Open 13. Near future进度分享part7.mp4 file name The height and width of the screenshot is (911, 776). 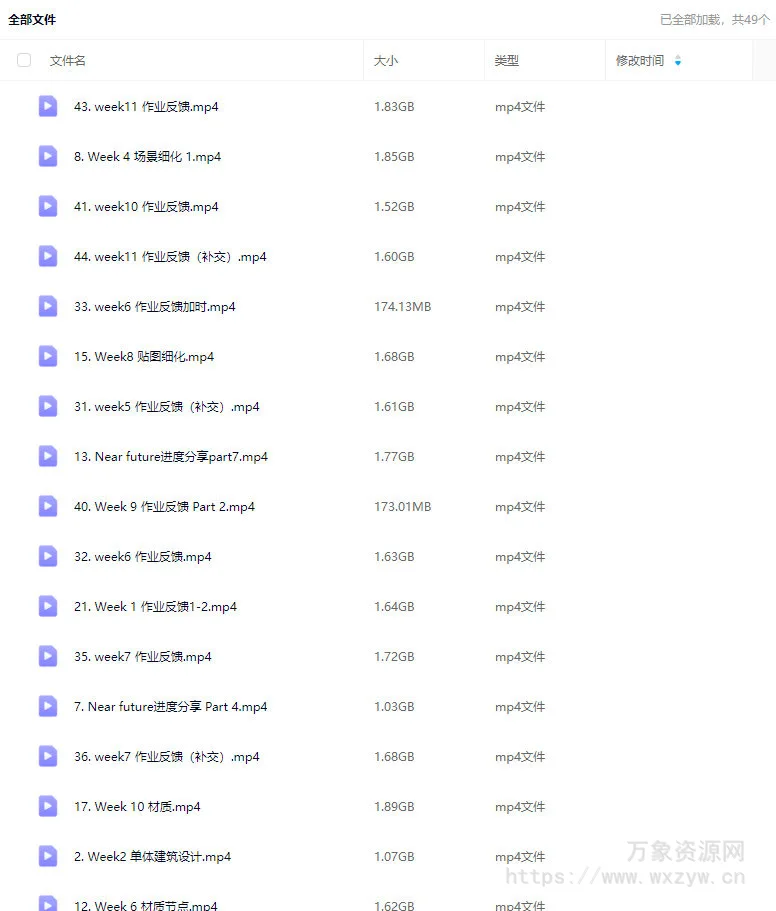(x=171, y=457)
